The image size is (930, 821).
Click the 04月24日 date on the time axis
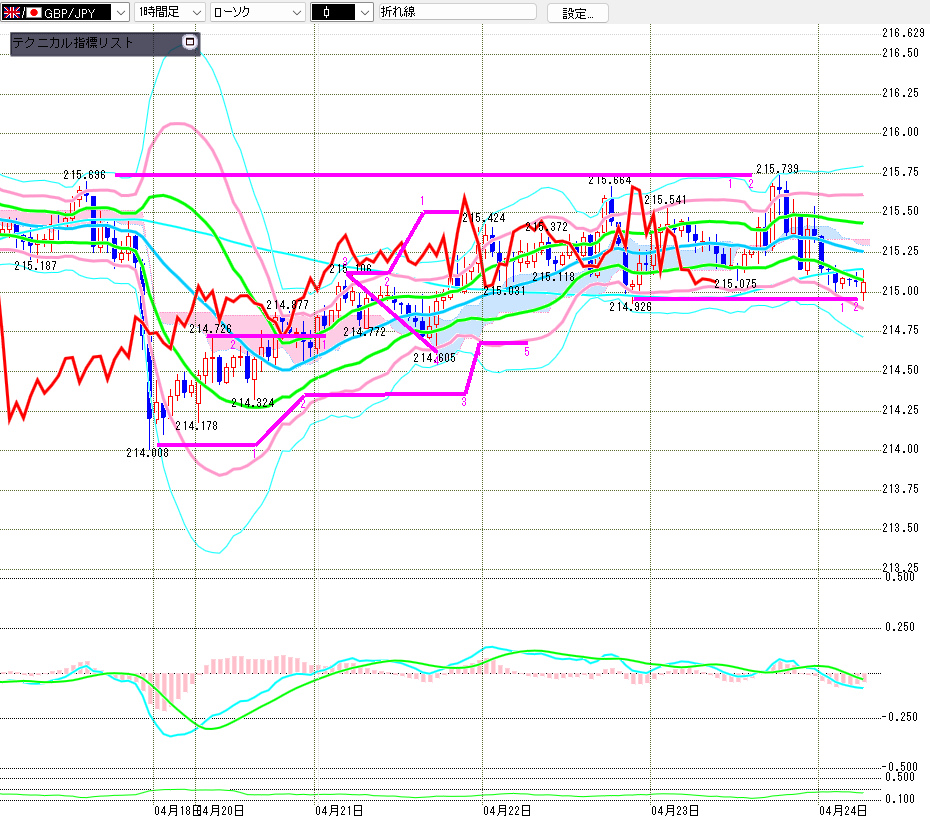tap(842, 808)
